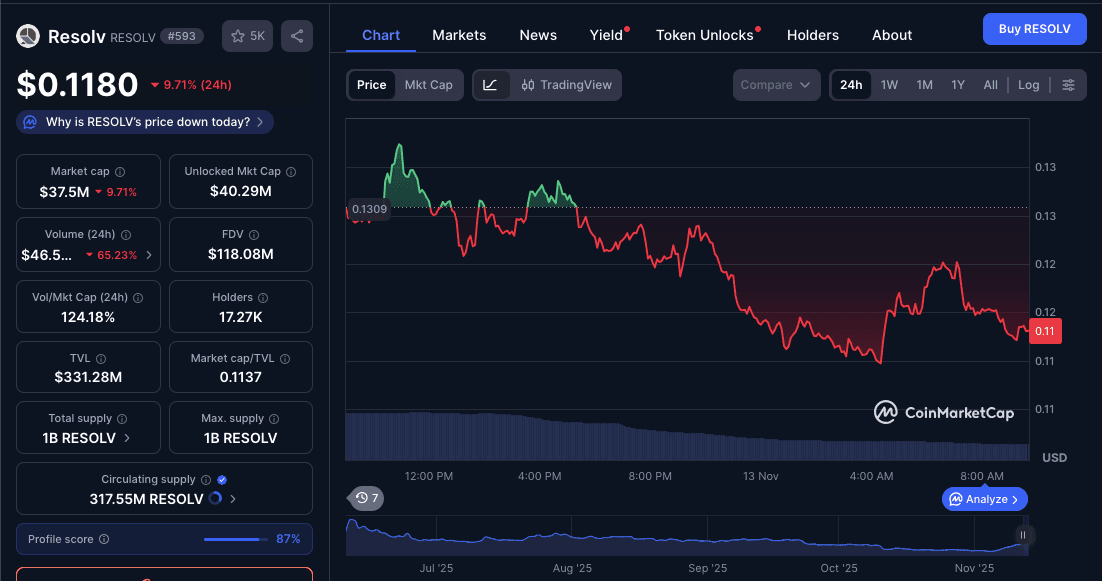Open why RESOLV's price is down today

click(144, 121)
